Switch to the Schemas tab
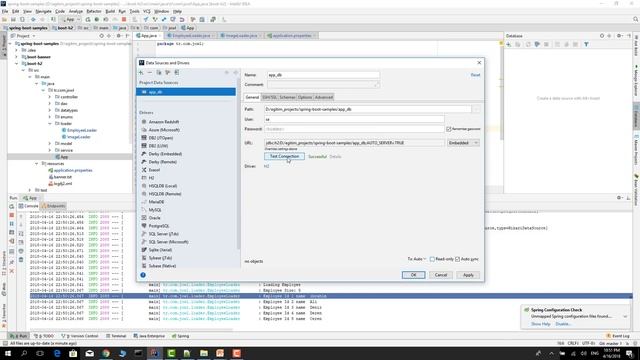This screenshot has width=640, height=360. tap(287, 97)
